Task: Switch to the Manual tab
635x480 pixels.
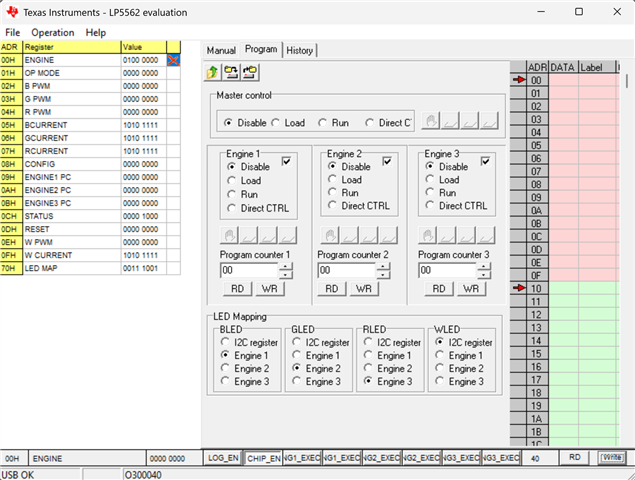Action: click(x=221, y=51)
